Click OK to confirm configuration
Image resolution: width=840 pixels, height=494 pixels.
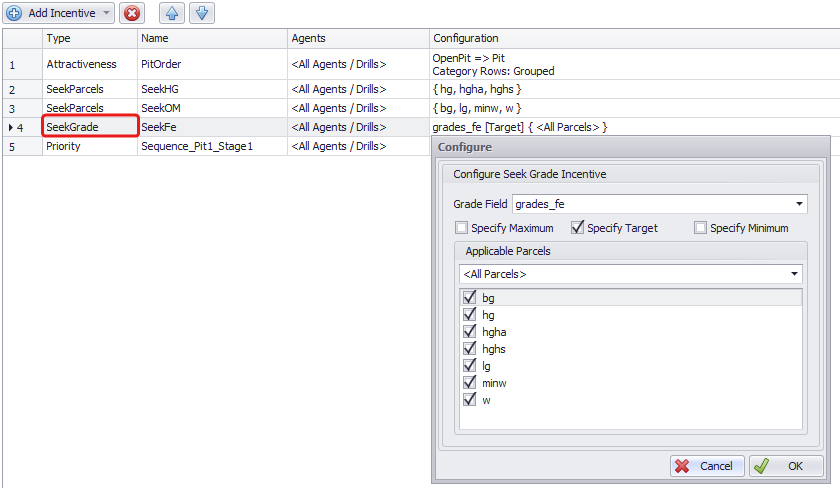[x=786, y=466]
